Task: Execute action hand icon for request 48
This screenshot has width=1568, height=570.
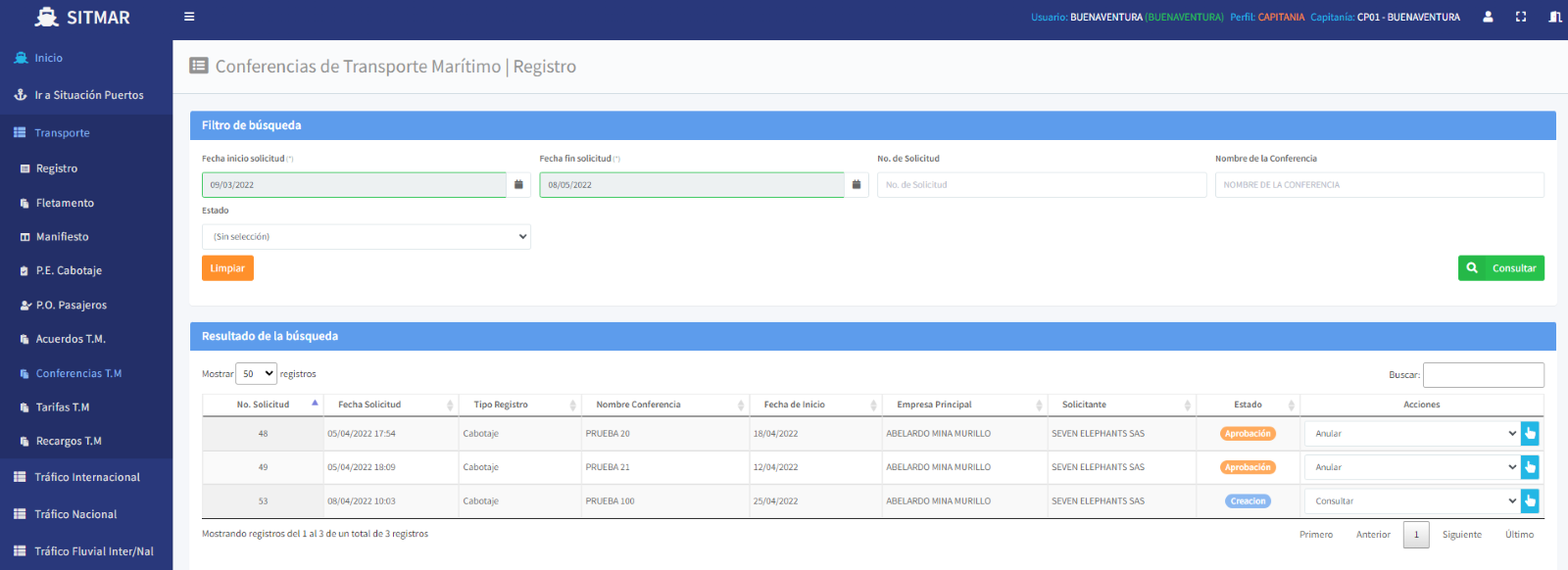Action: pyautogui.click(x=1530, y=434)
